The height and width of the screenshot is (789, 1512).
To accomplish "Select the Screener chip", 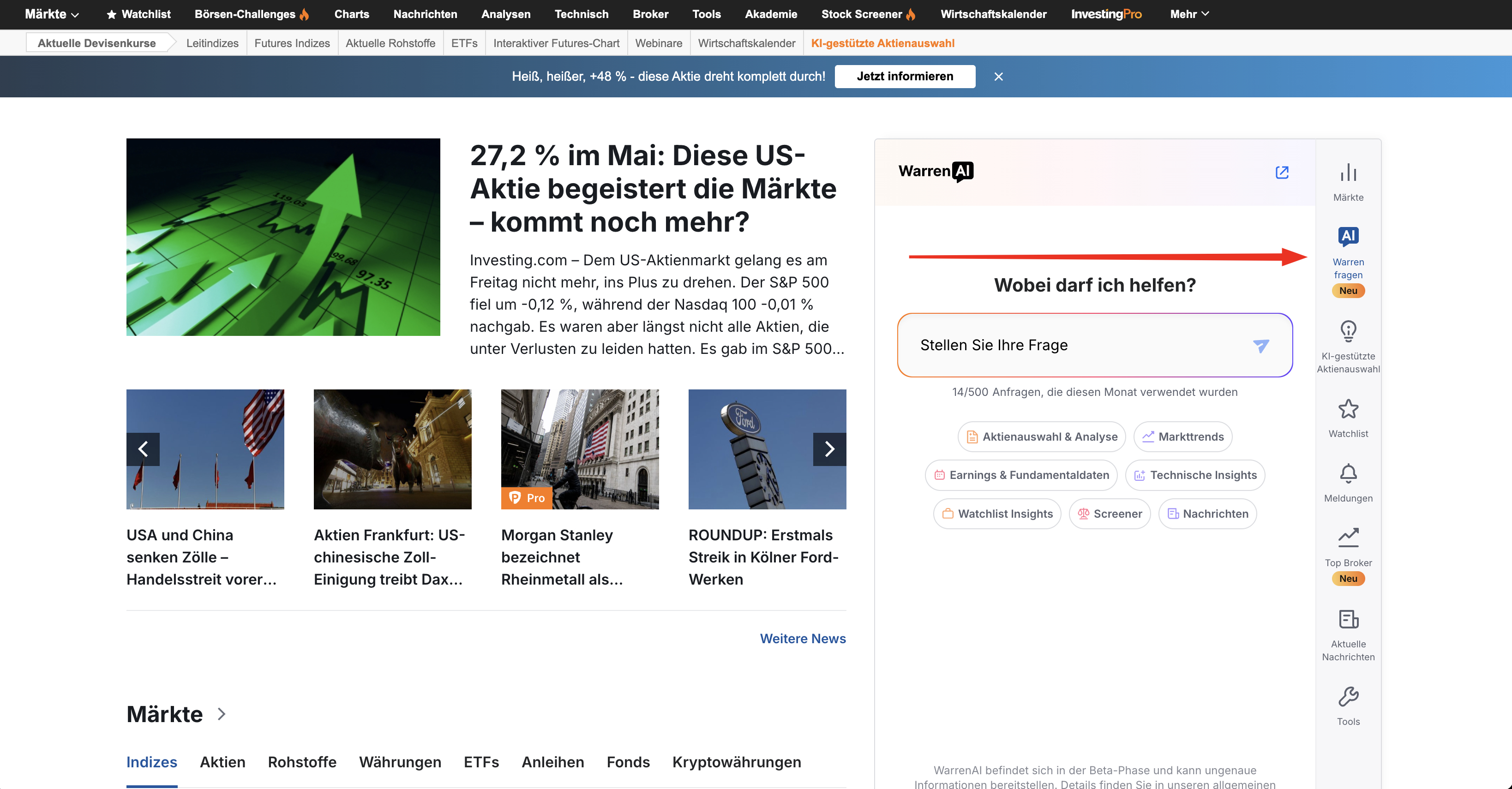I will pyautogui.click(x=1110, y=514).
